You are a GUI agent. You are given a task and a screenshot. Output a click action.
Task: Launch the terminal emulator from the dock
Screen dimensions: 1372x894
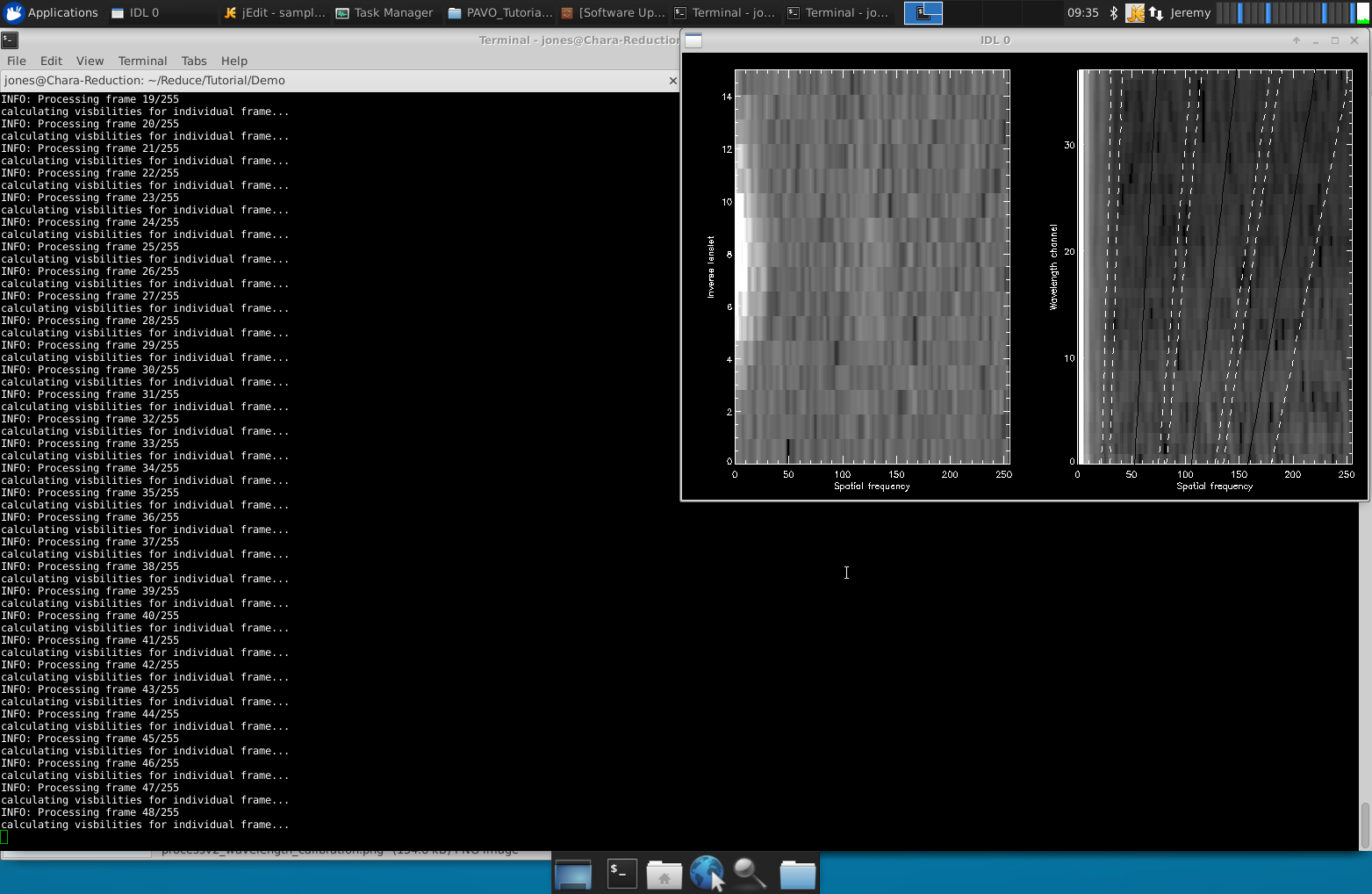click(x=621, y=873)
